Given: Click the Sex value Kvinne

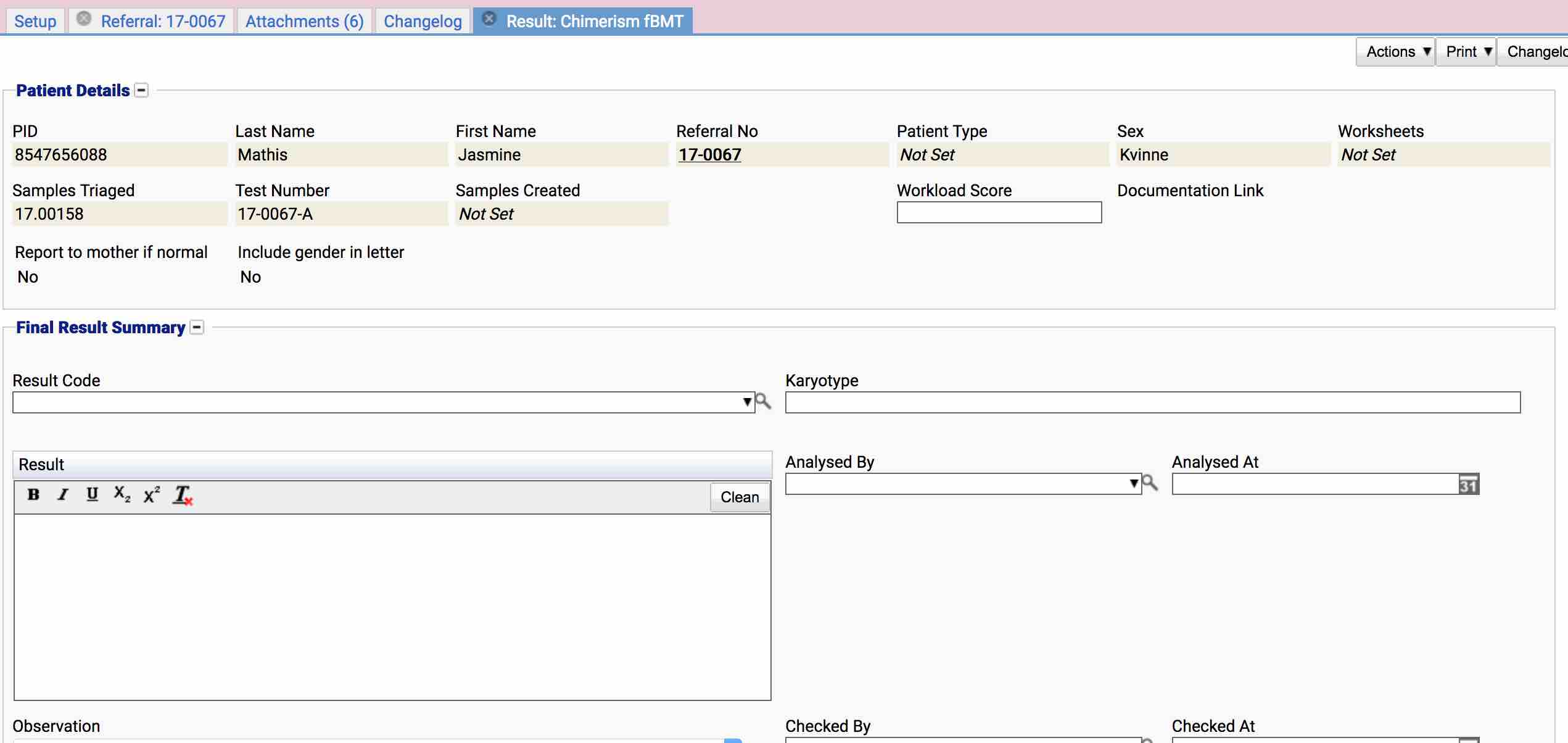Looking at the screenshot, I should point(1144,155).
